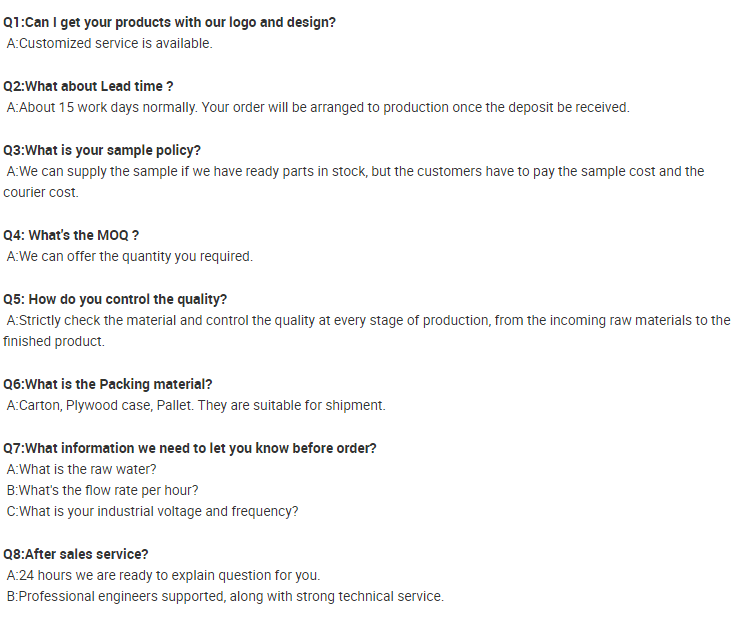
Task: Click the 'Carton, Plywood case, Pallet' answer
Action: [195, 405]
